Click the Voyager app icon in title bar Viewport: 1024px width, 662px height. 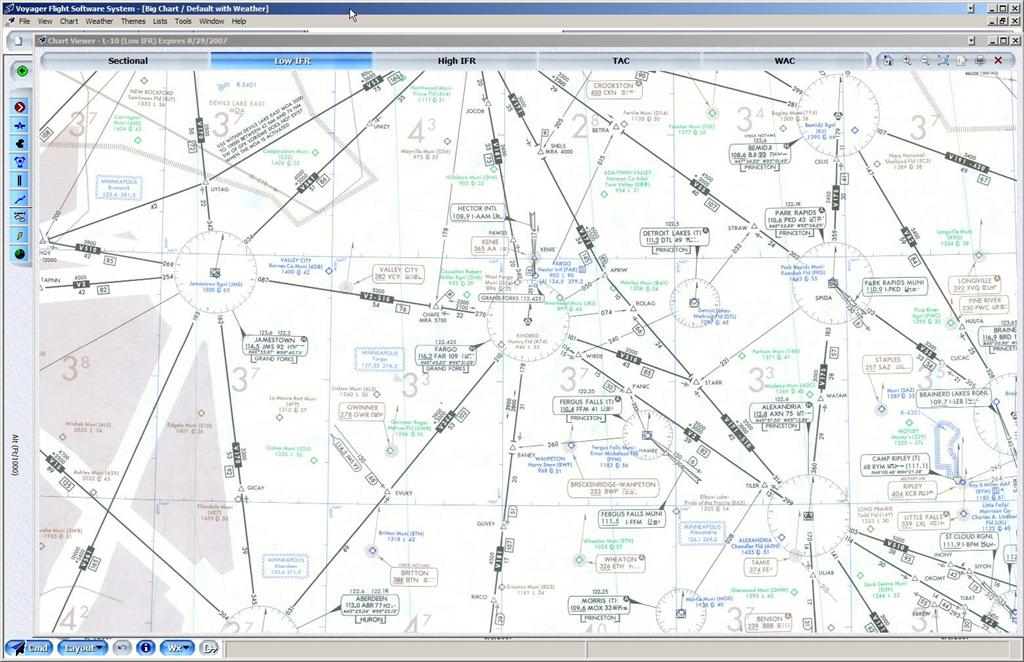coord(8,8)
